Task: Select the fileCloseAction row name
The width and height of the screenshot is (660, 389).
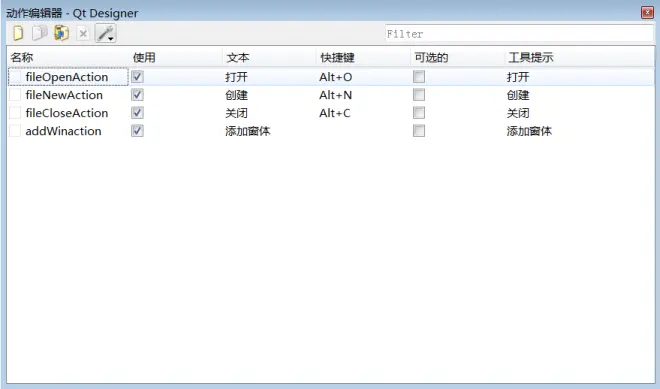Action: click(x=67, y=113)
